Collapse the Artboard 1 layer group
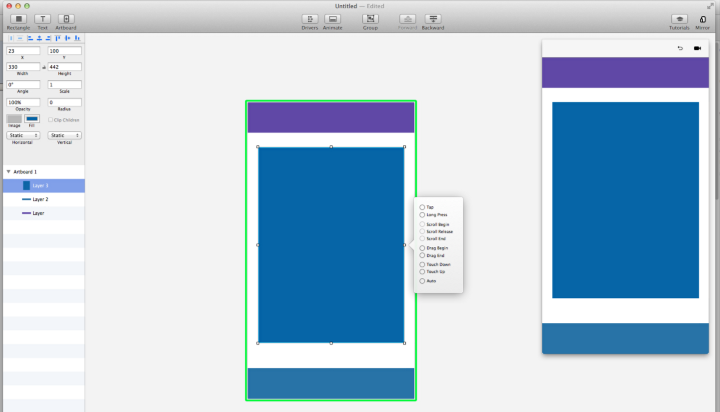Screen dimensions: 720x412 [9, 172]
